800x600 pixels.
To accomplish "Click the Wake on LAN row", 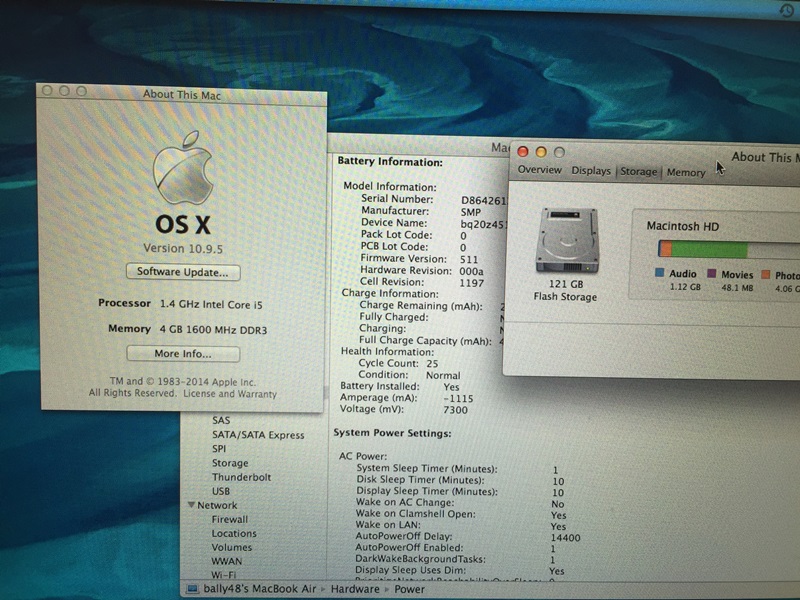I will point(461,526).
